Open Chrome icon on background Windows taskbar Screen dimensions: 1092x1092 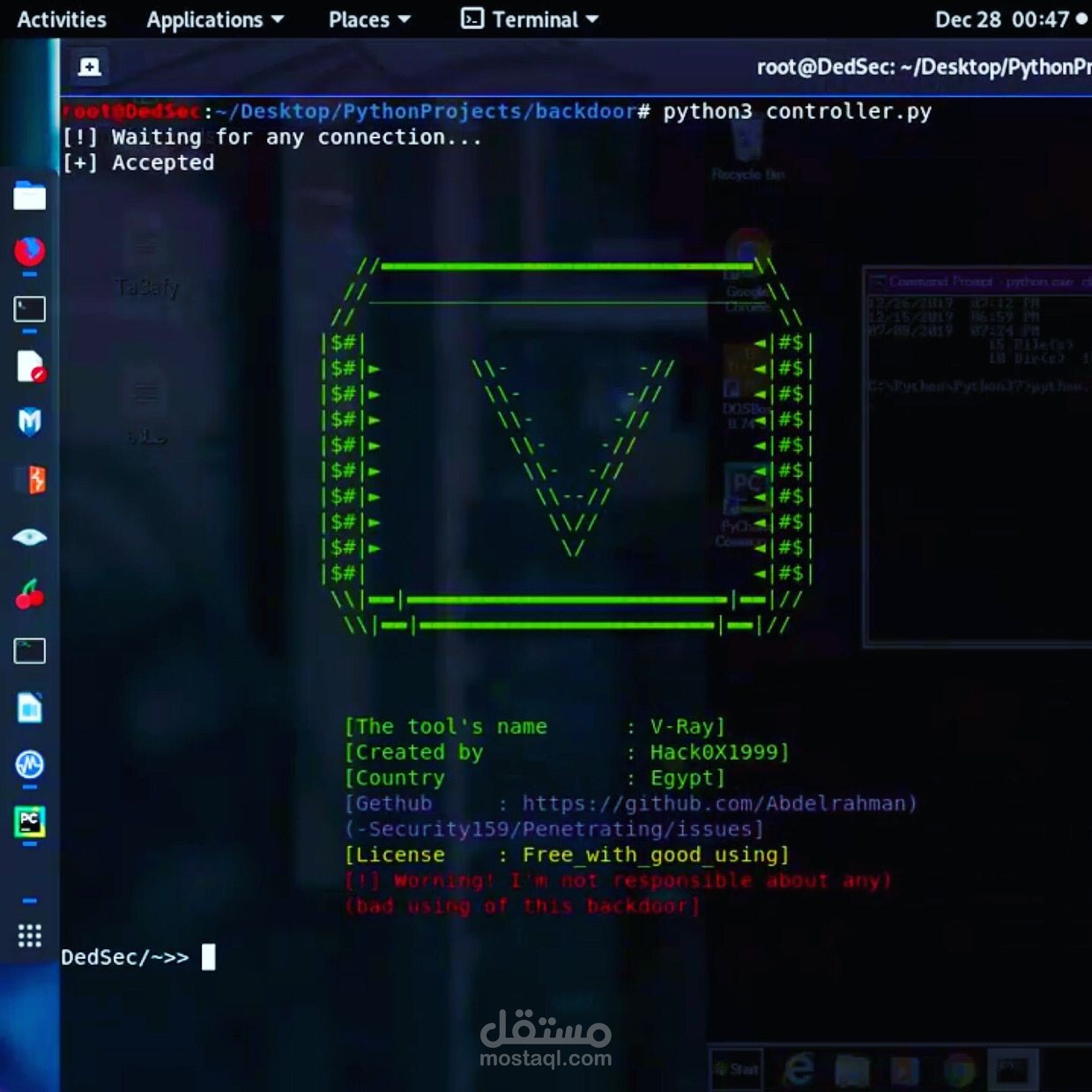(x=959, y=1070)
